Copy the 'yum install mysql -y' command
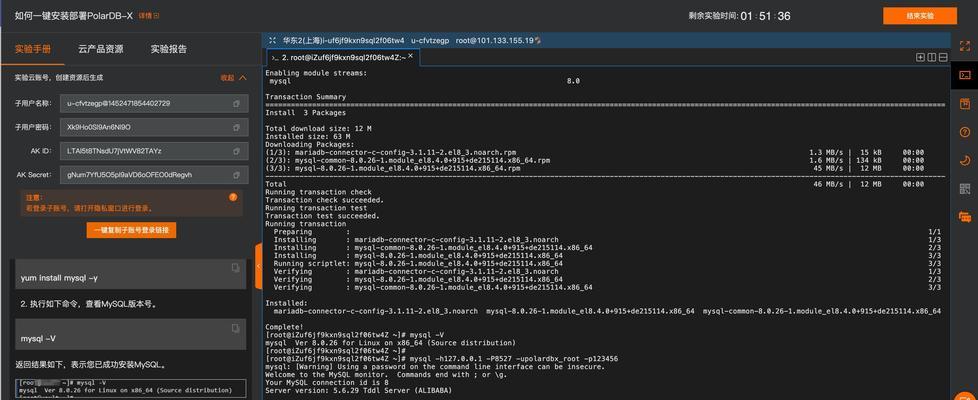 pos(235,268)
